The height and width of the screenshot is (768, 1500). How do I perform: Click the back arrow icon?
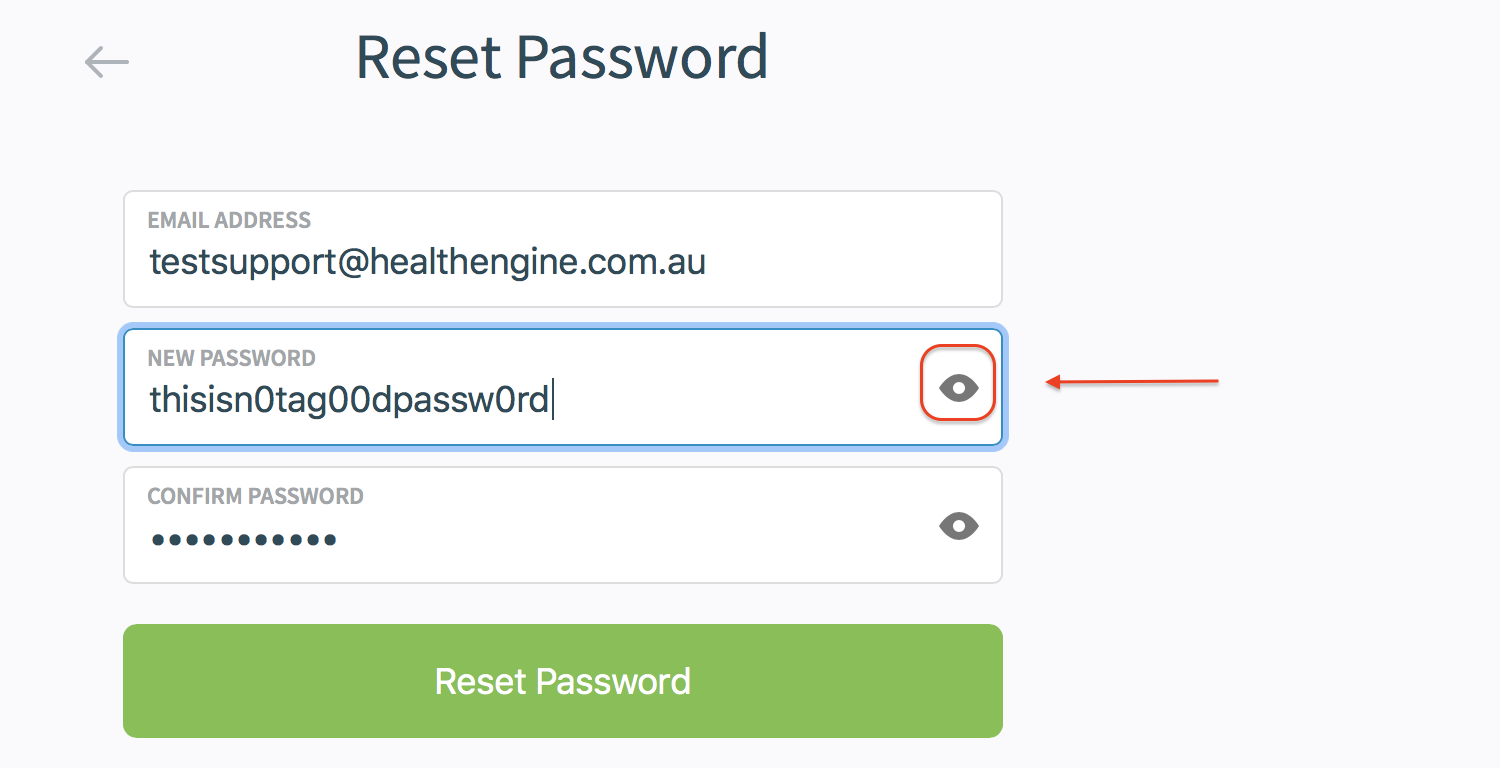point(107,62)
